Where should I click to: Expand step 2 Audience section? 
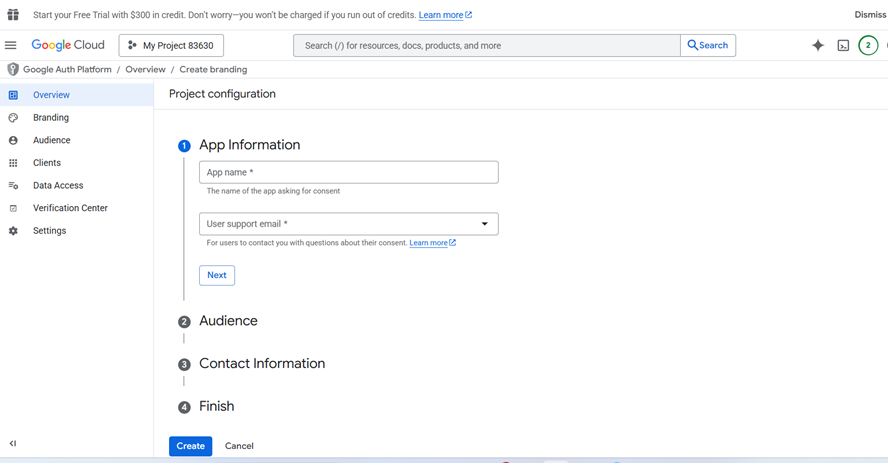pos(228,321)
